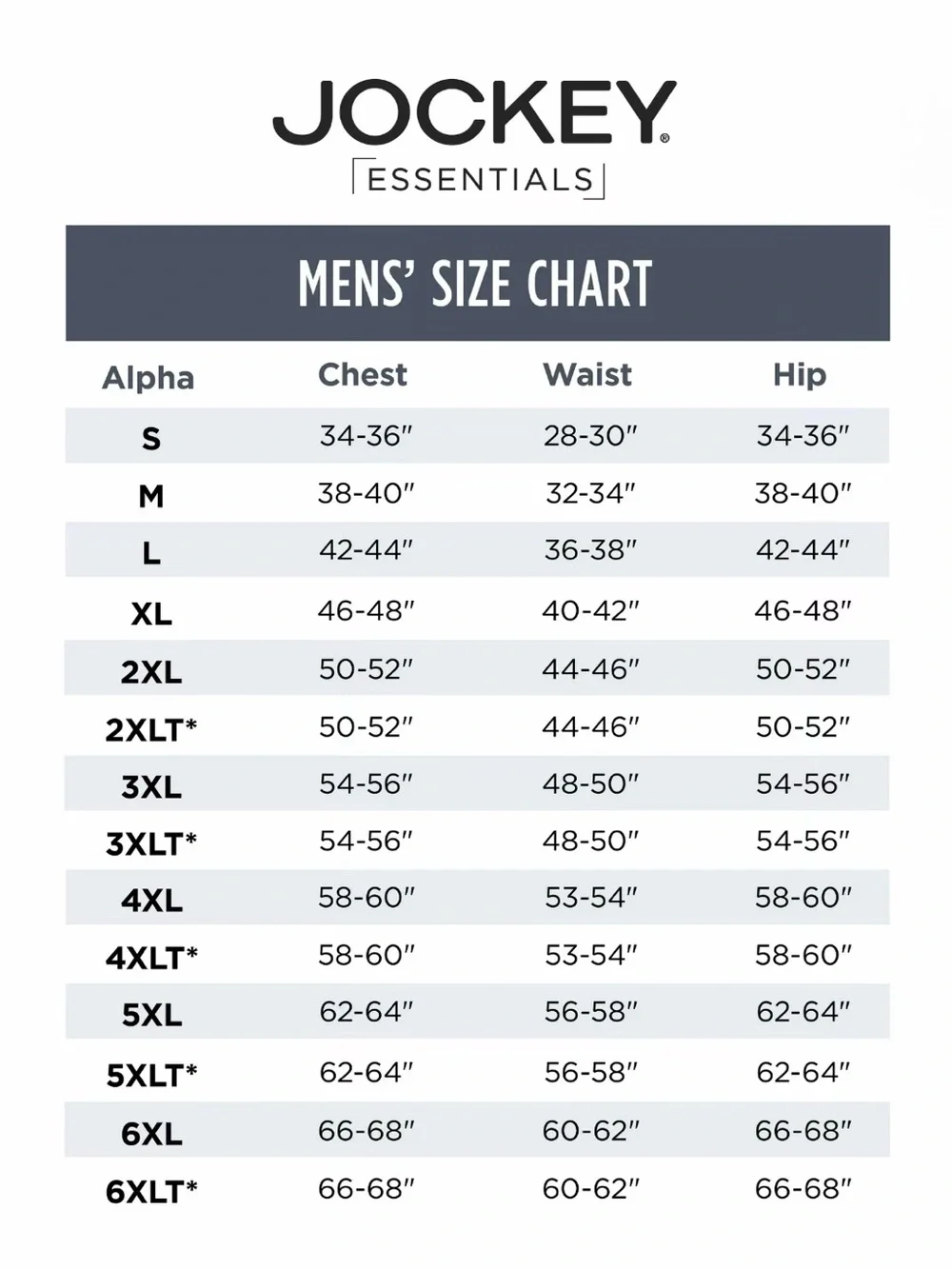
Task: Select the Mens' Size Chart banner
Action: 478,283
